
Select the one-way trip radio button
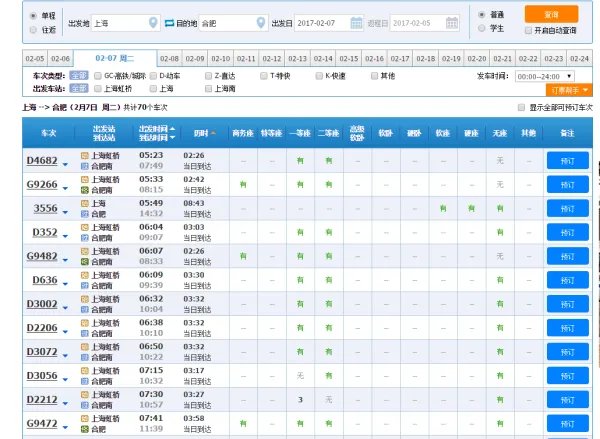pyautogui.click(x=33, y=16)
